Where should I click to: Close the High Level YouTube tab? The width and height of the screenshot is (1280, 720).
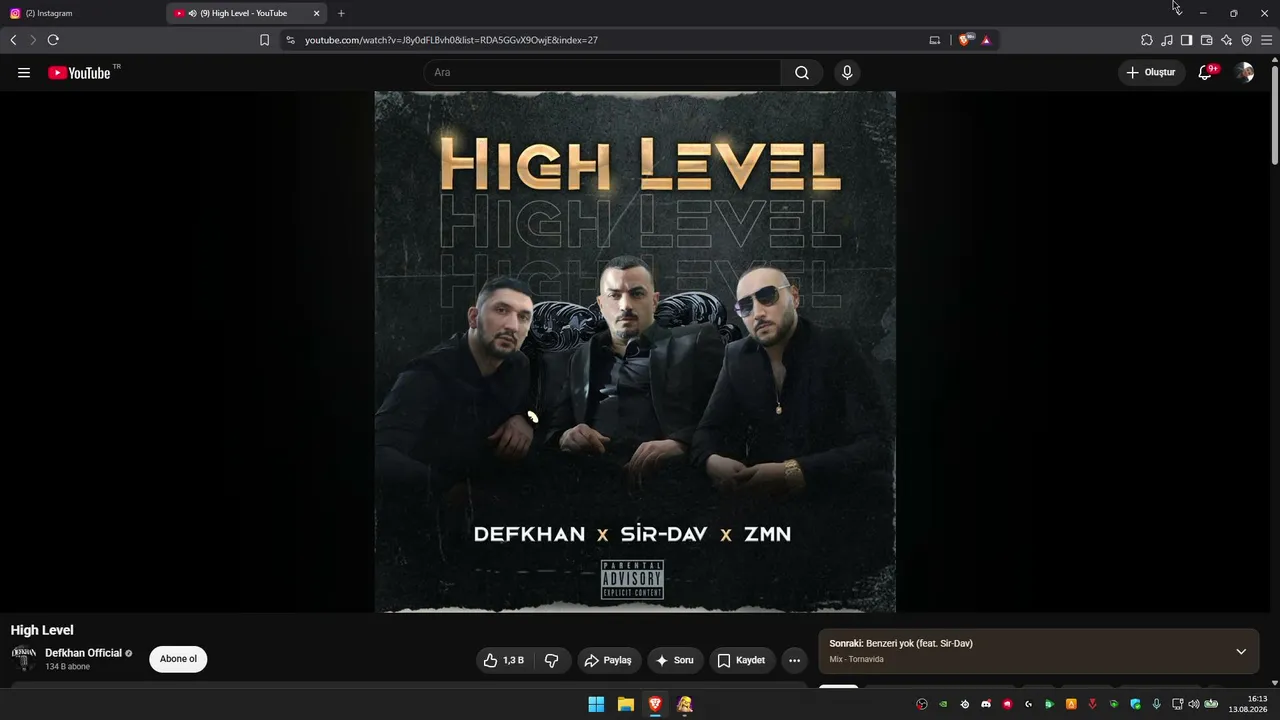tap(317, 13)
